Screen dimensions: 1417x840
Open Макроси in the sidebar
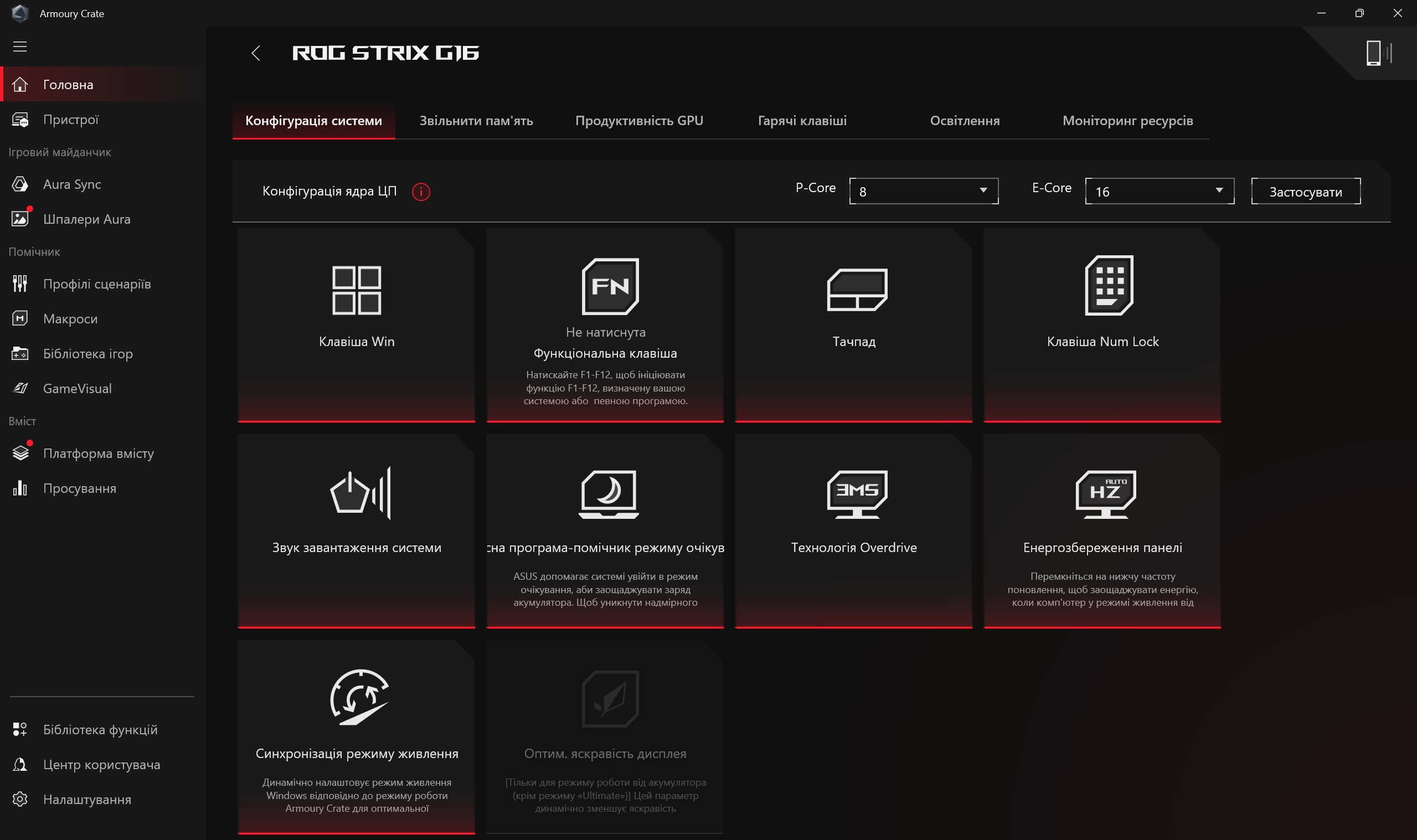(70, 319)
